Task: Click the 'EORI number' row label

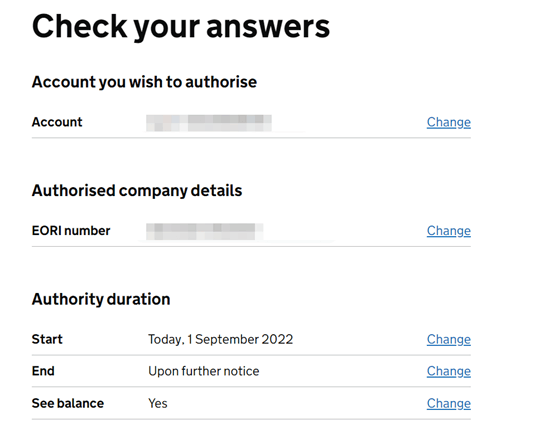Action: [x=71, y=231]
